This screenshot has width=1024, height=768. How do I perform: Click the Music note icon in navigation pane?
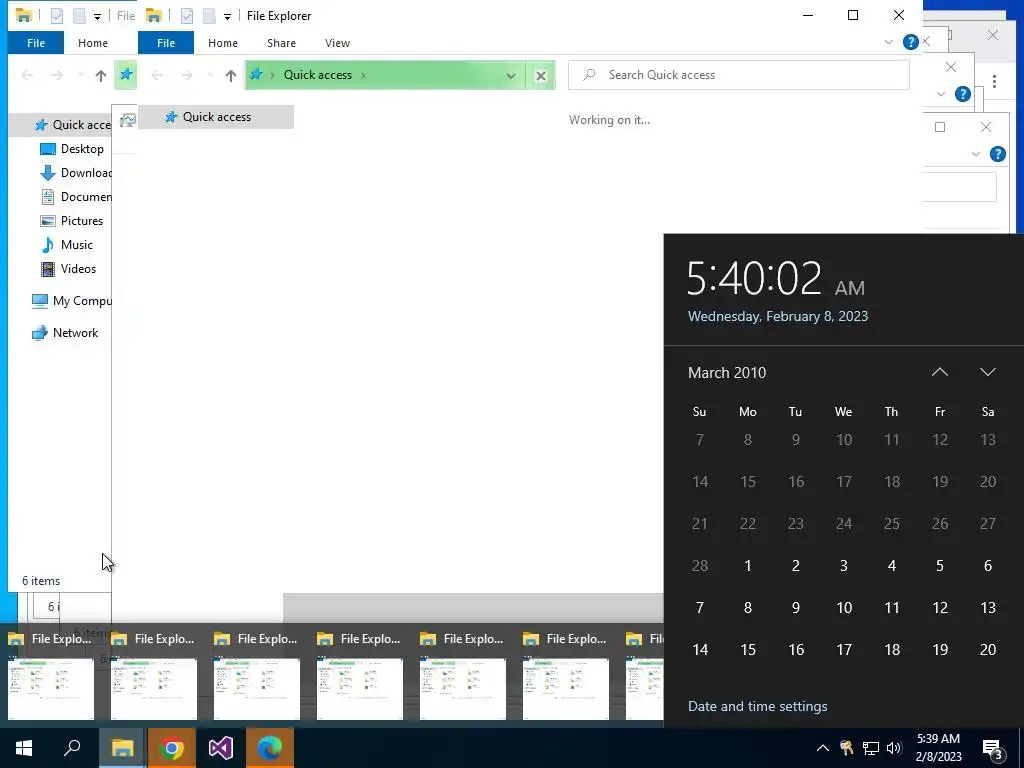48,245
